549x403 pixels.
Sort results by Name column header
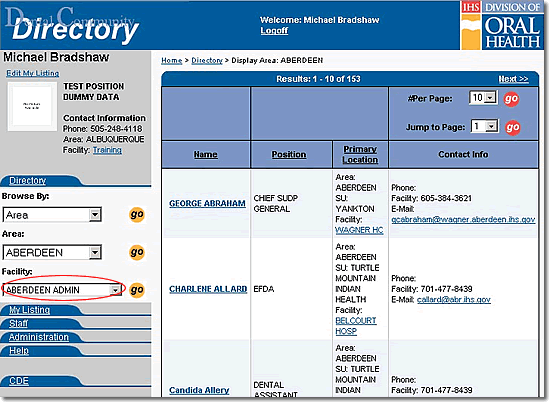206,154
